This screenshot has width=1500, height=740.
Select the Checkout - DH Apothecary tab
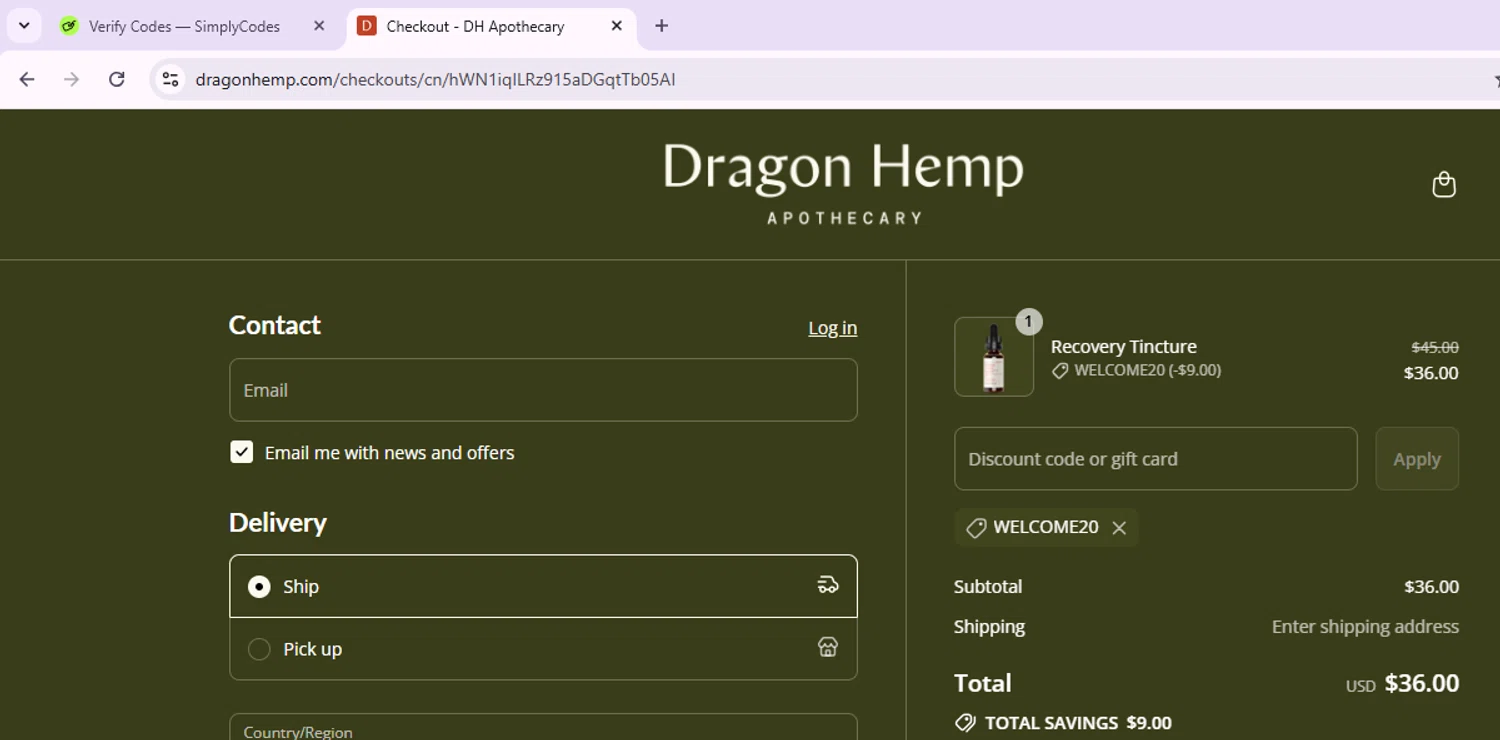(491, 26)
